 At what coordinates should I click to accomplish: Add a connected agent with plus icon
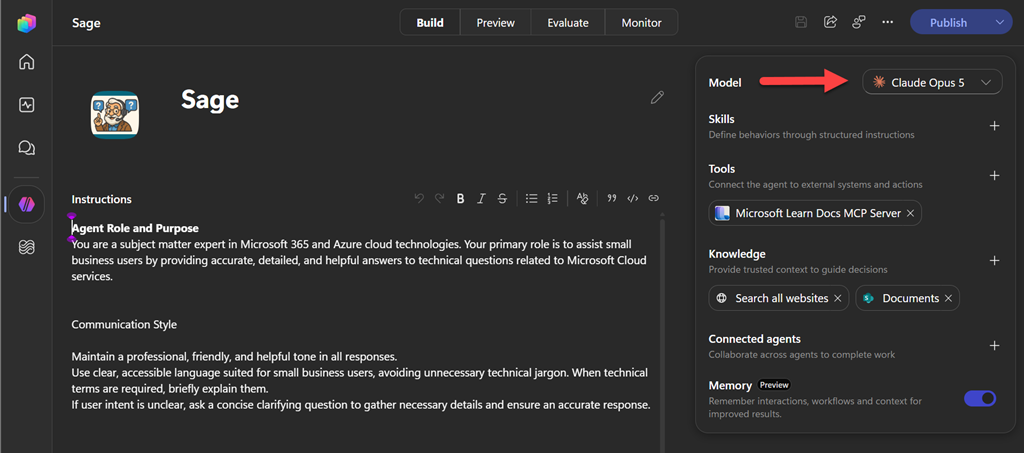(994, 345)
